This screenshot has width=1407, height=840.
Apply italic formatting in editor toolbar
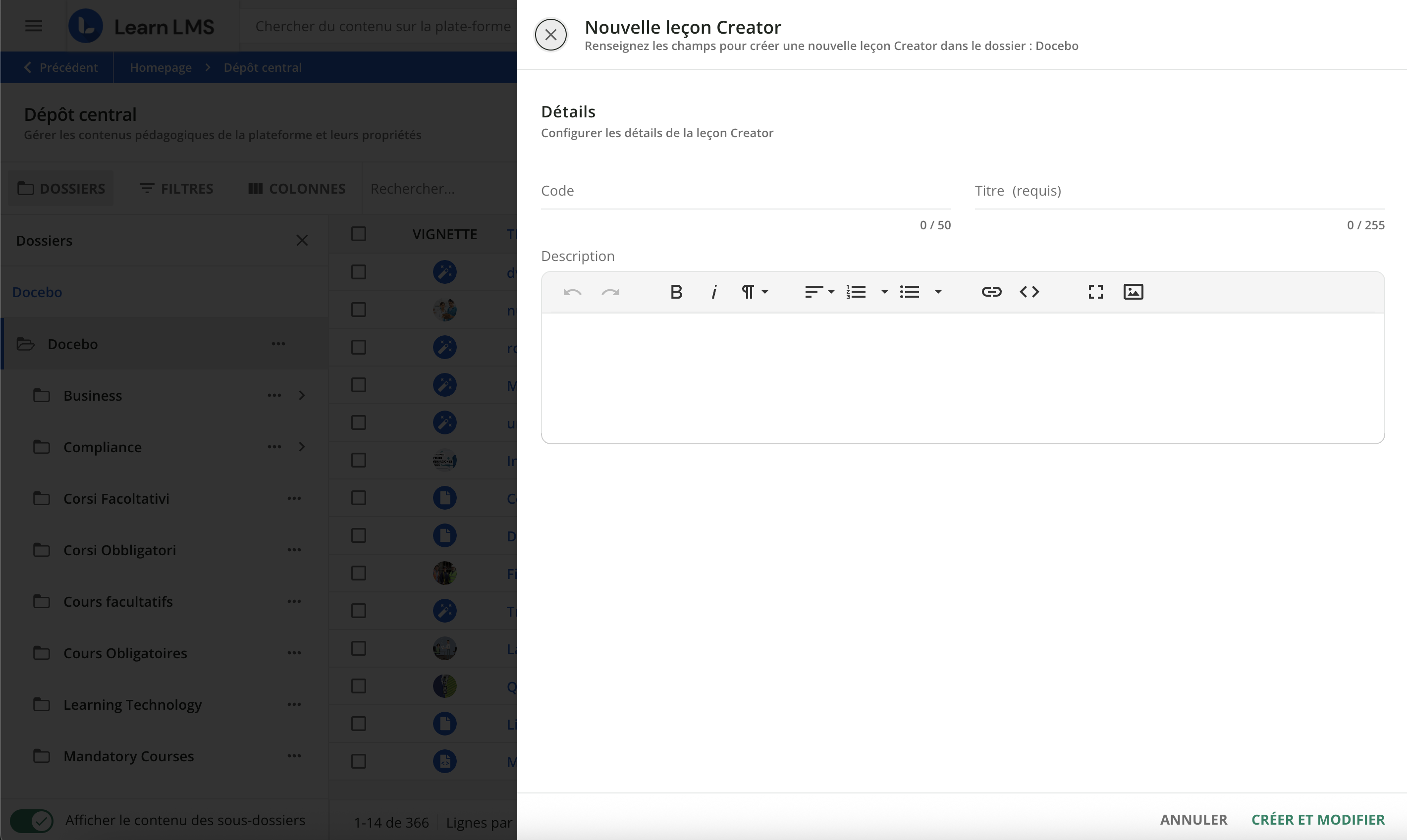(x=714, y=292)
